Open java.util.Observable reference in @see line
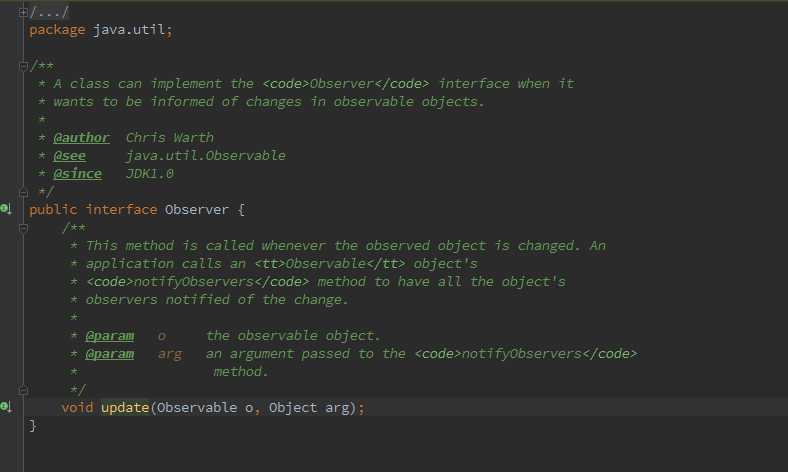This screenshot has width=788, height=472. (205, 156)
